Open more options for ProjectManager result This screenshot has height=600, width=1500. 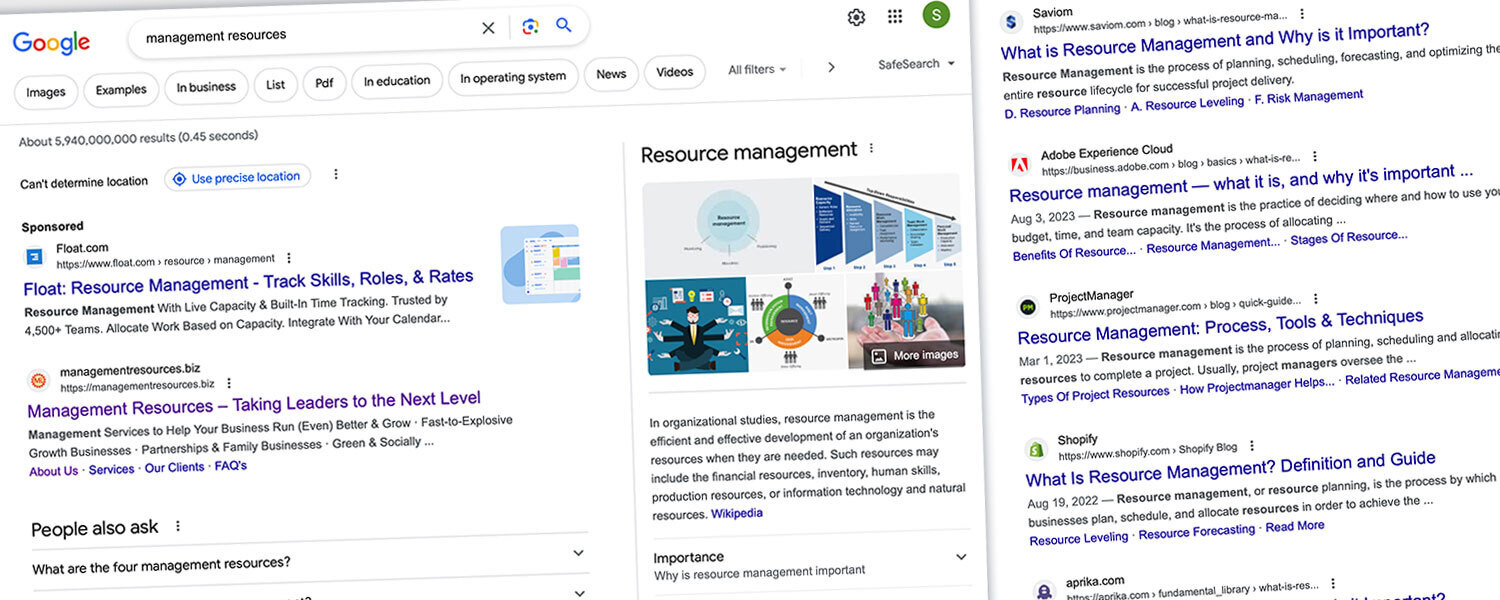[x=1316, y=298]
